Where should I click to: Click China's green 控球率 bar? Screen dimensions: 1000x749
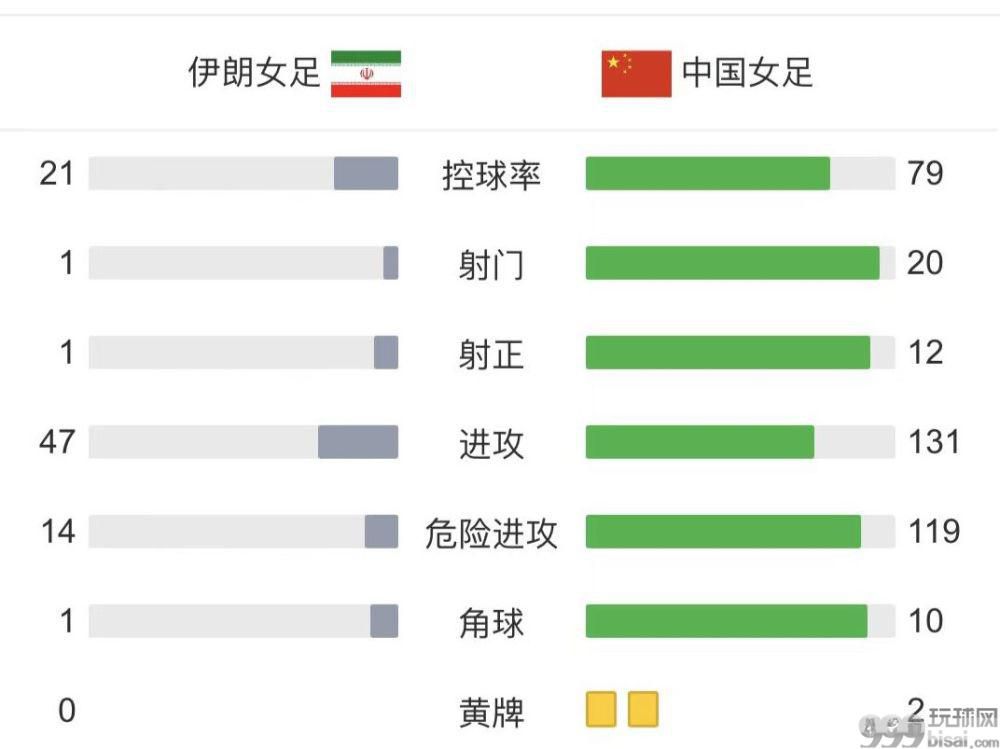pos(708,174)
